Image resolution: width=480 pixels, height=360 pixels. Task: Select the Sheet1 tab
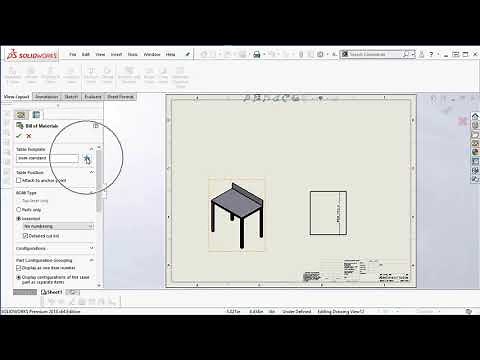(x=52, y=292)
